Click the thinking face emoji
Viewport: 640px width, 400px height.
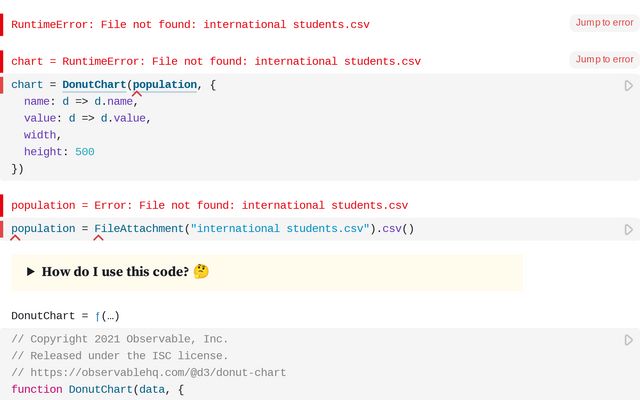click(201, 272)
